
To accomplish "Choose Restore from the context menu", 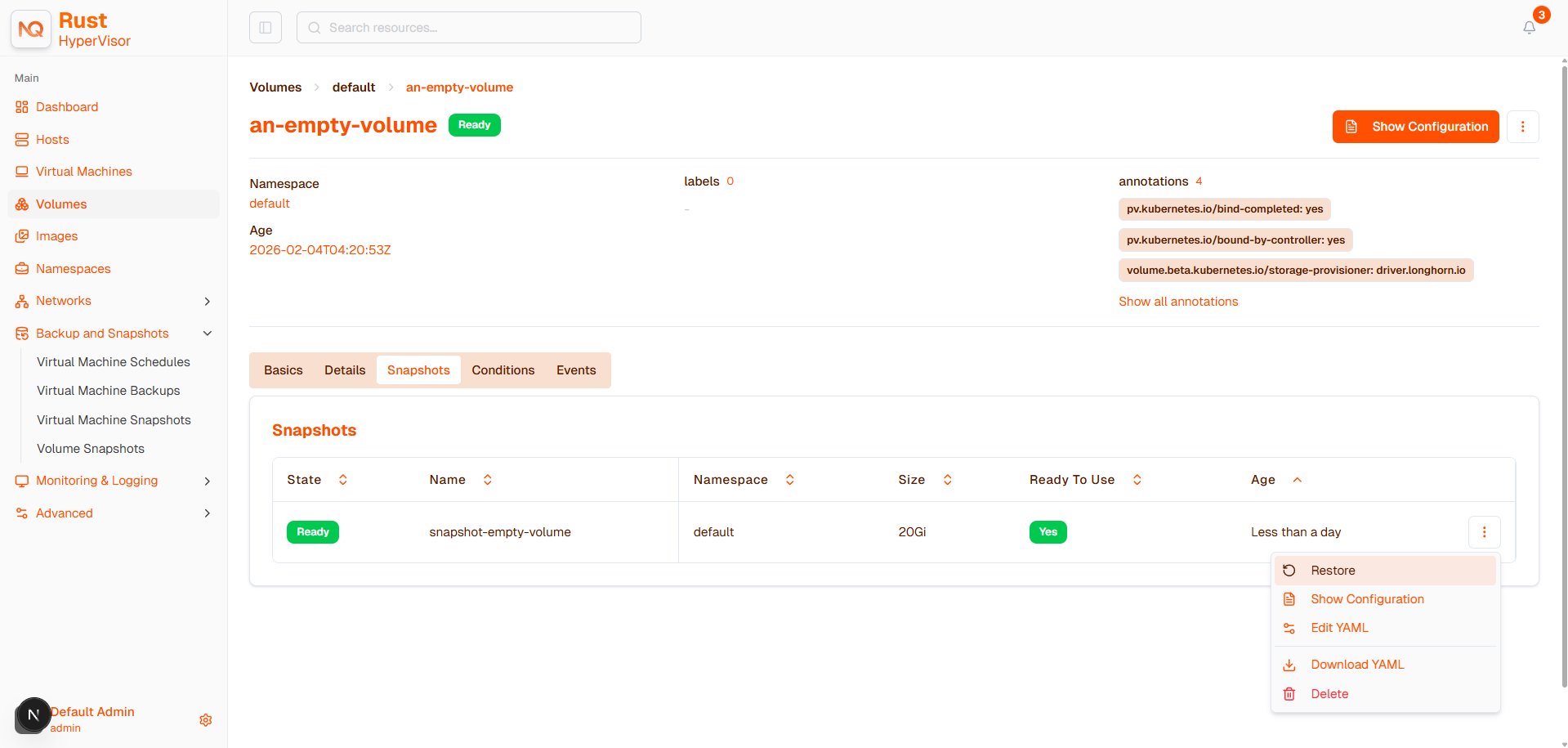I will 1385,571.
